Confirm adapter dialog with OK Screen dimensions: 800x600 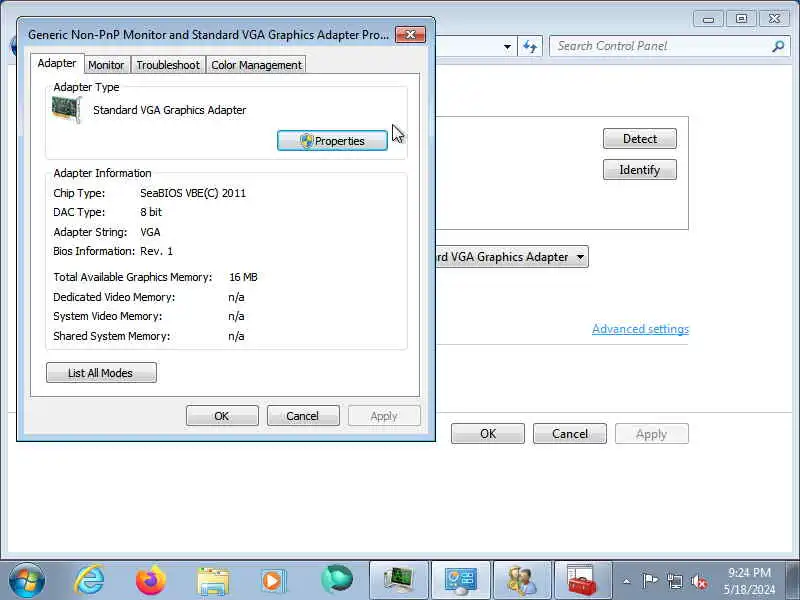[222, 416]
